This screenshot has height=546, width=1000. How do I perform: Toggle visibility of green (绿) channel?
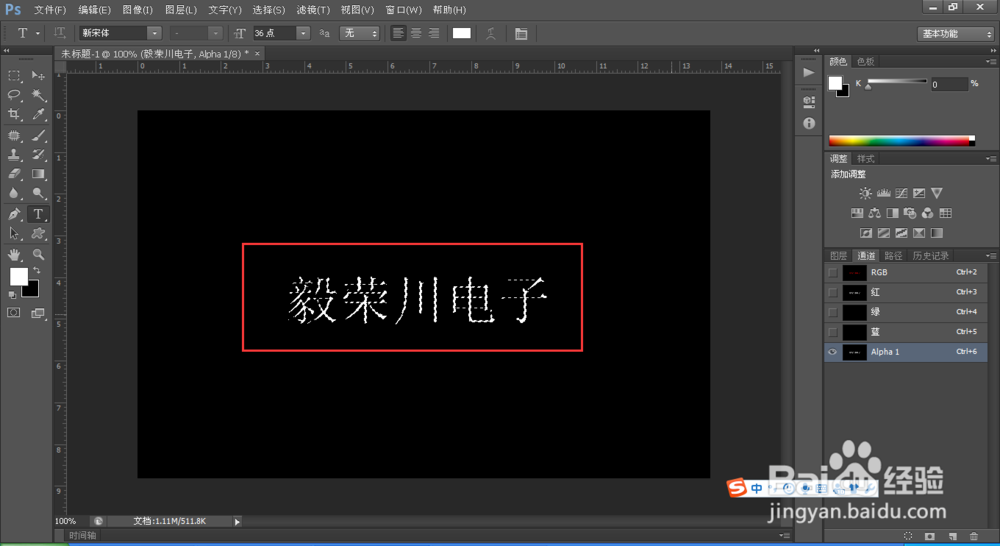tap(833, 312)
